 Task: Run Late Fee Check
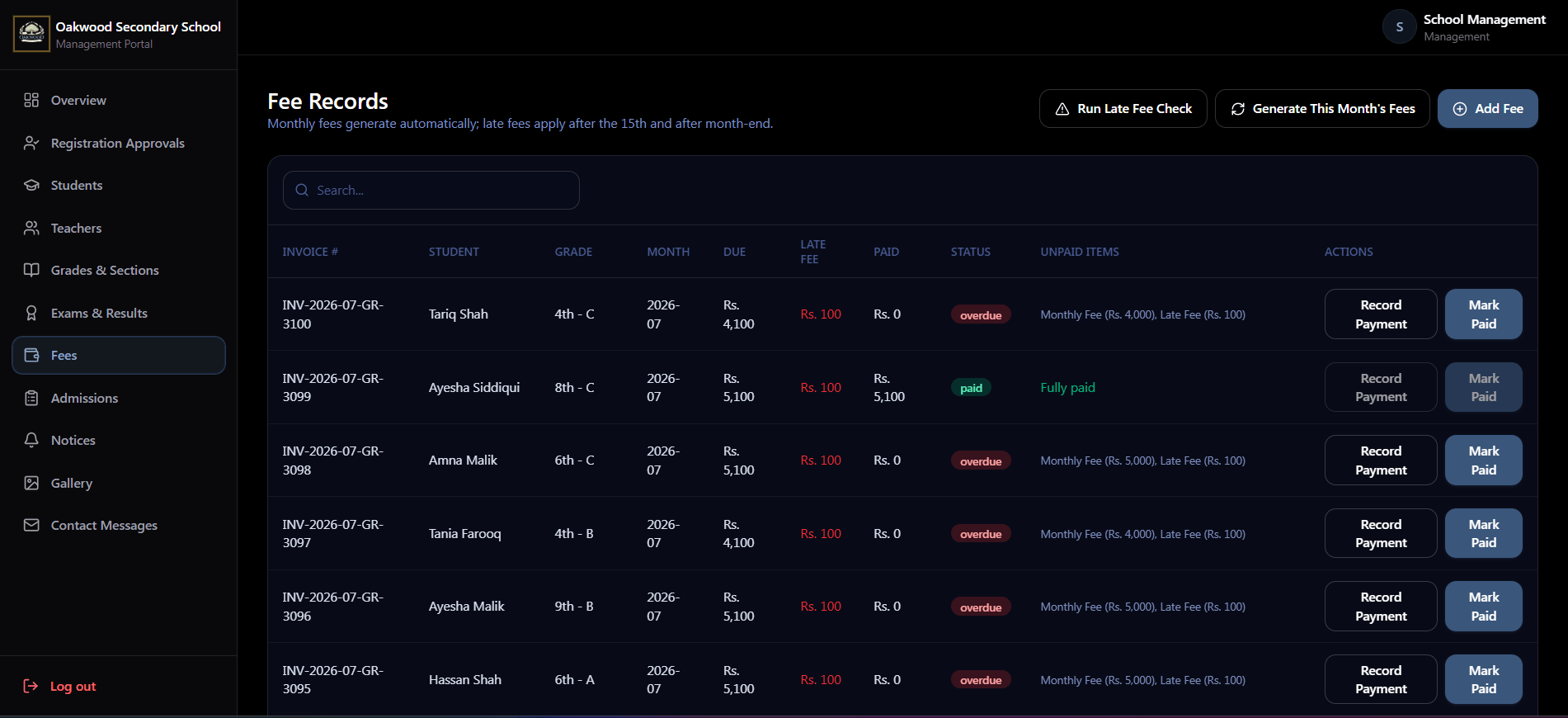tap(1123, 108)
